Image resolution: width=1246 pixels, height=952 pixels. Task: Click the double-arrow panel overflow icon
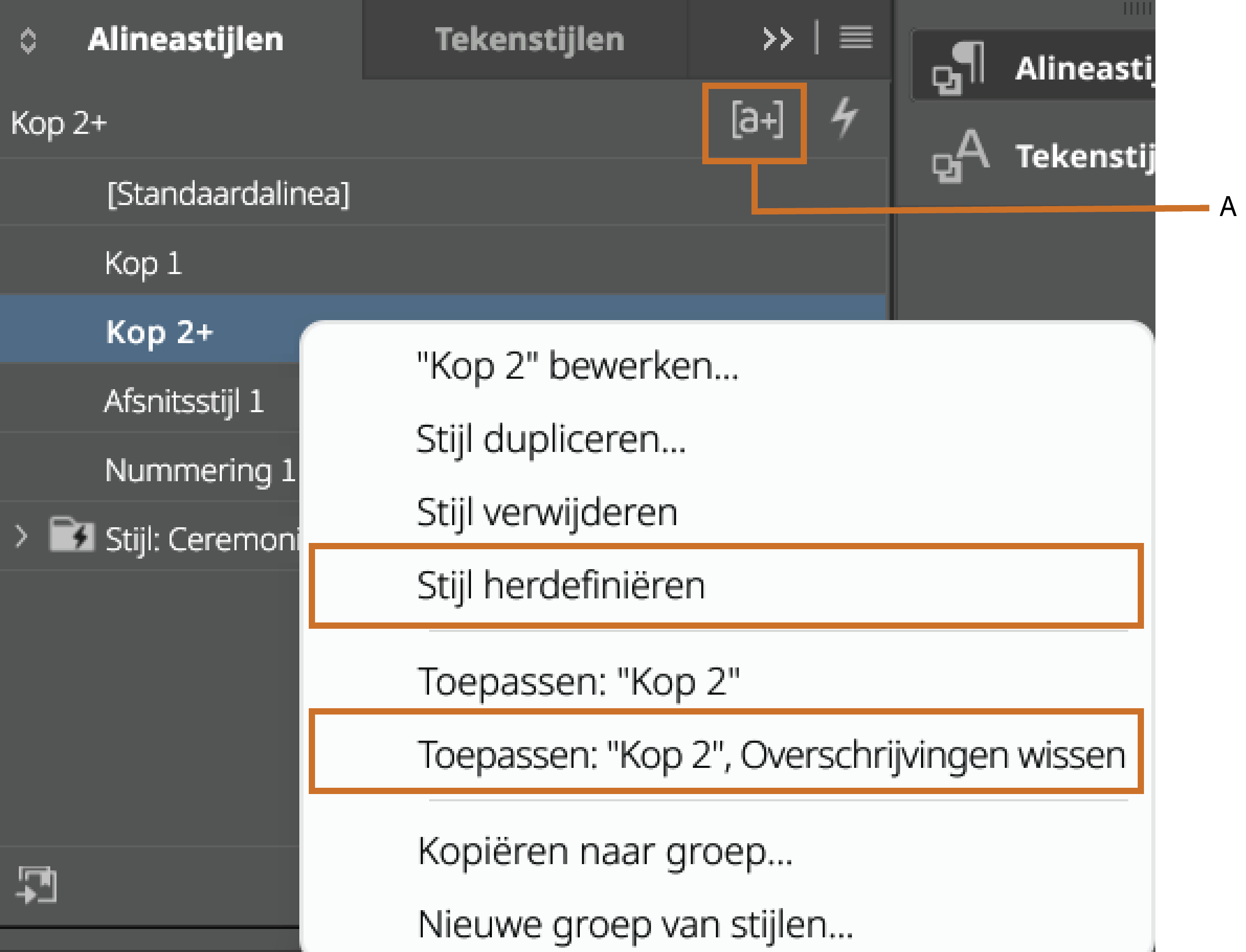coord(777,39)
